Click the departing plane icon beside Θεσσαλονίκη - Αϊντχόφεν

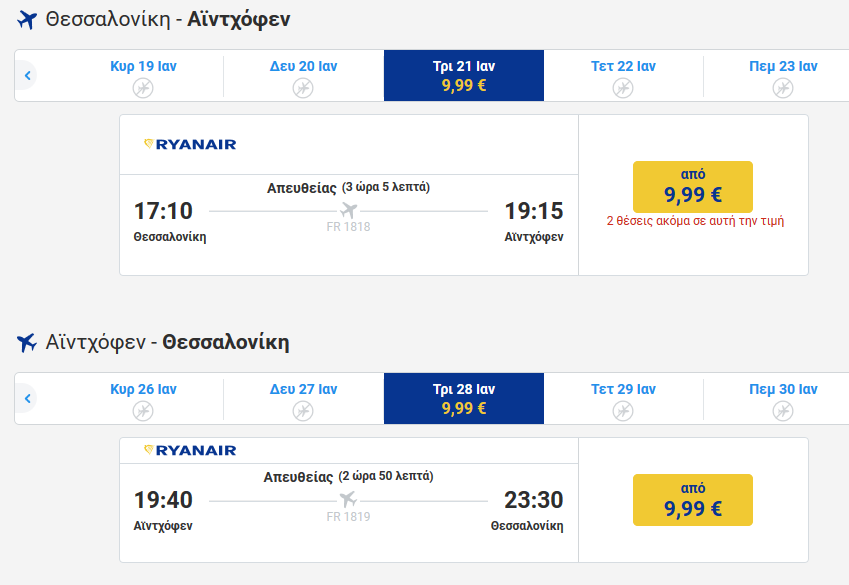click(27, 20)
